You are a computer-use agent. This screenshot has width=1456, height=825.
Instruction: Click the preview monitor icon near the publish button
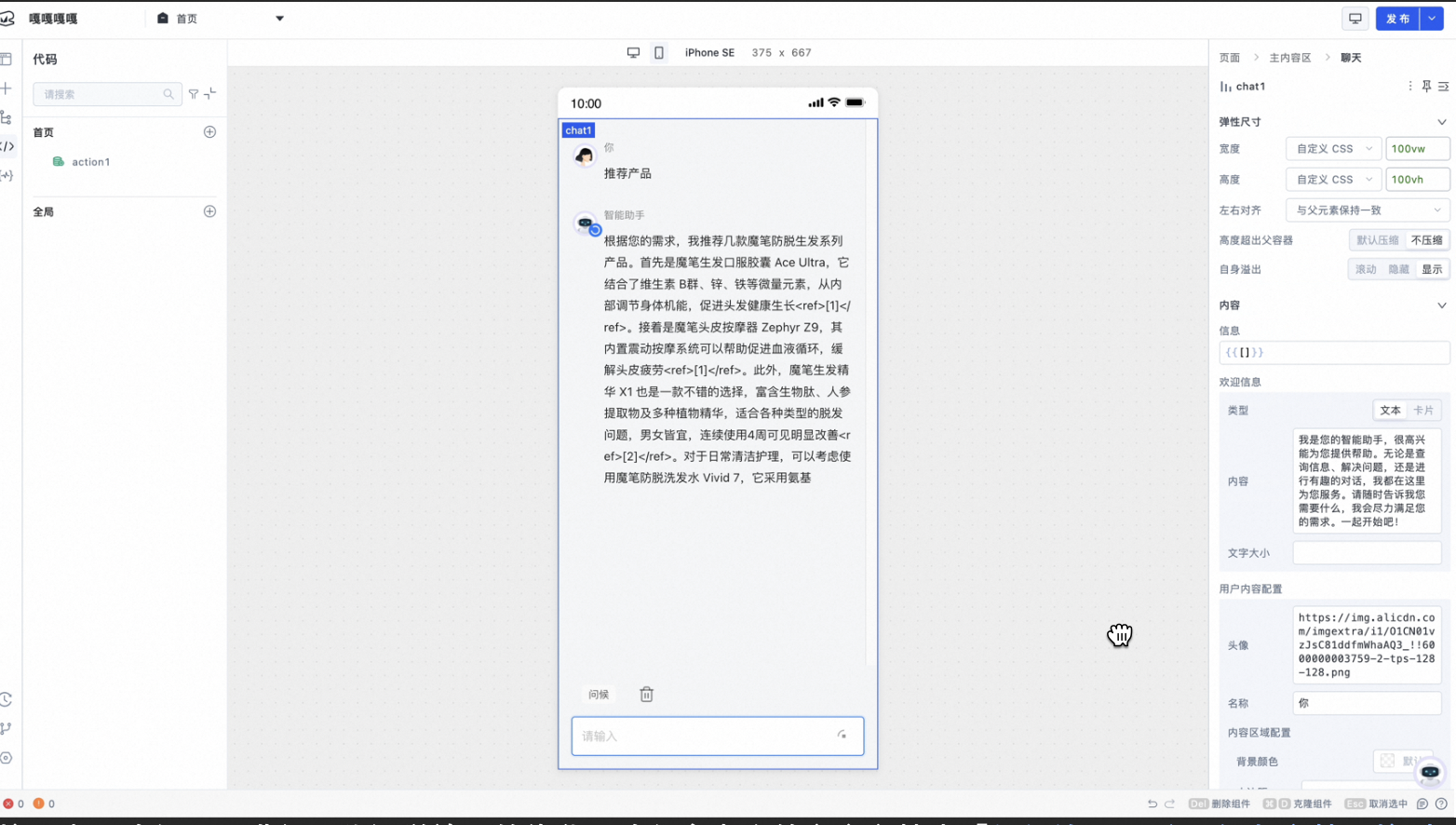click(x=1355, y=18)
